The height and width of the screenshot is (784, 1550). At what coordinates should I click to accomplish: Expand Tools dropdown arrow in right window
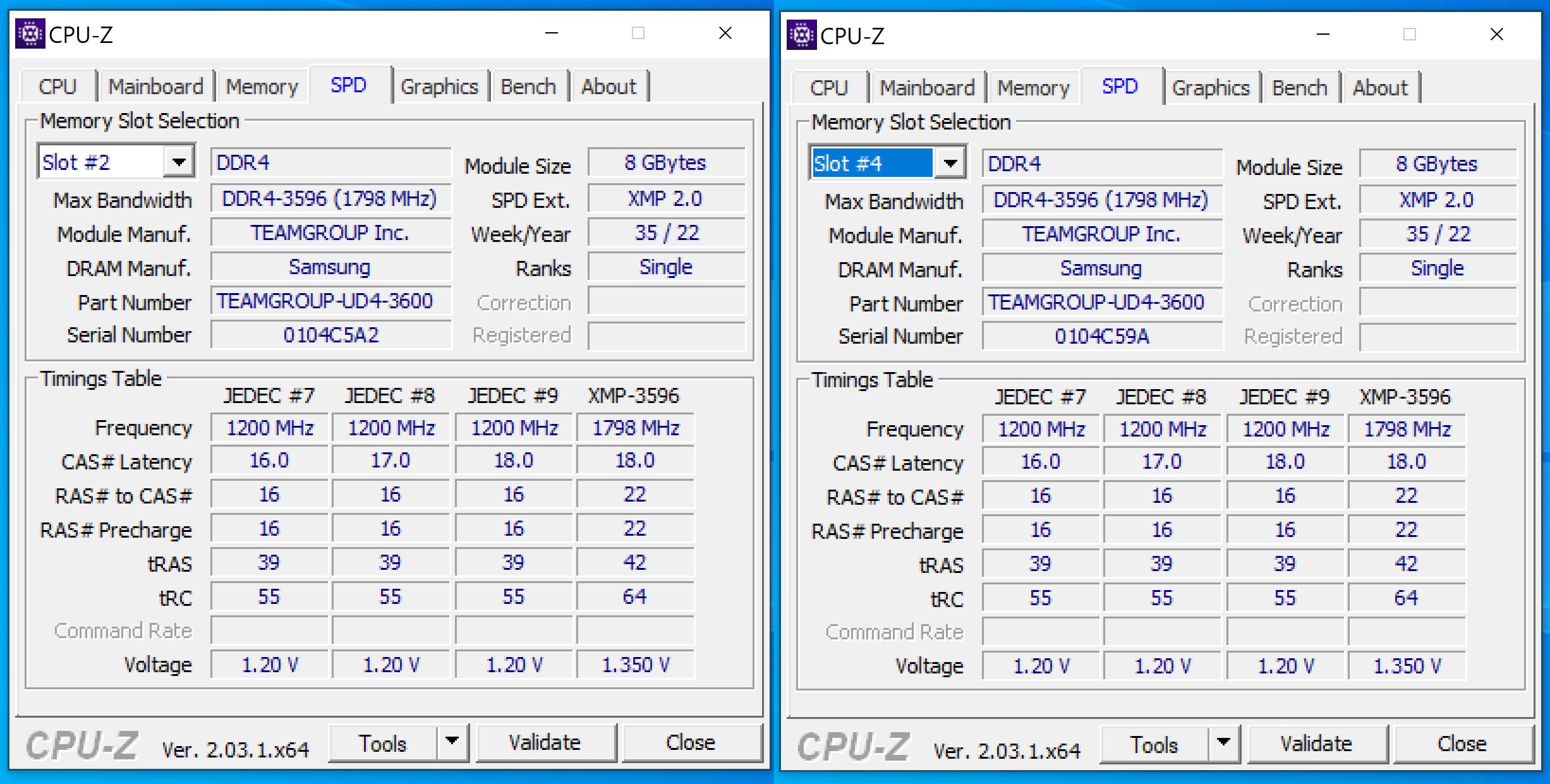[x=1223, y=744]
